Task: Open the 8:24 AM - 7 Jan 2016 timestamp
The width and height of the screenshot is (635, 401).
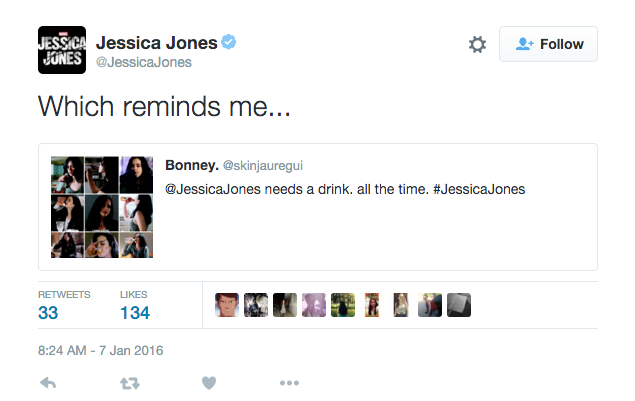Action: (x=100, y=351)
